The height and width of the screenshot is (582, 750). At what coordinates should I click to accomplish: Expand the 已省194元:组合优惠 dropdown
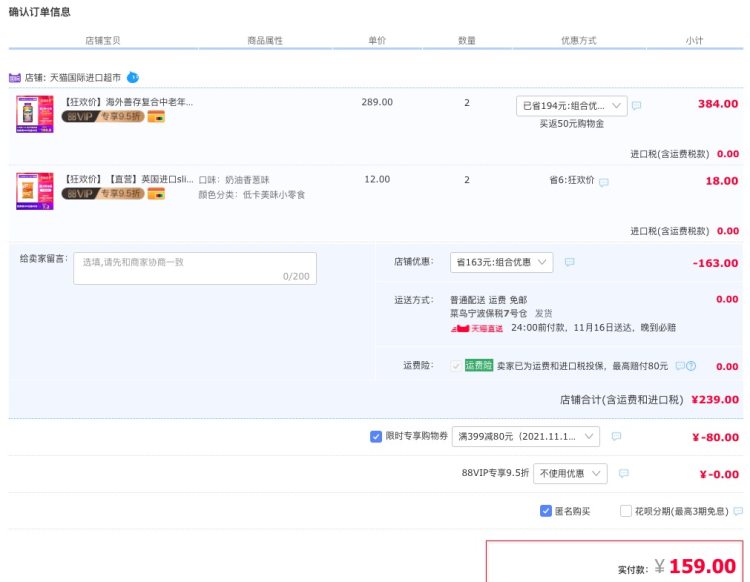pos(572,106)
